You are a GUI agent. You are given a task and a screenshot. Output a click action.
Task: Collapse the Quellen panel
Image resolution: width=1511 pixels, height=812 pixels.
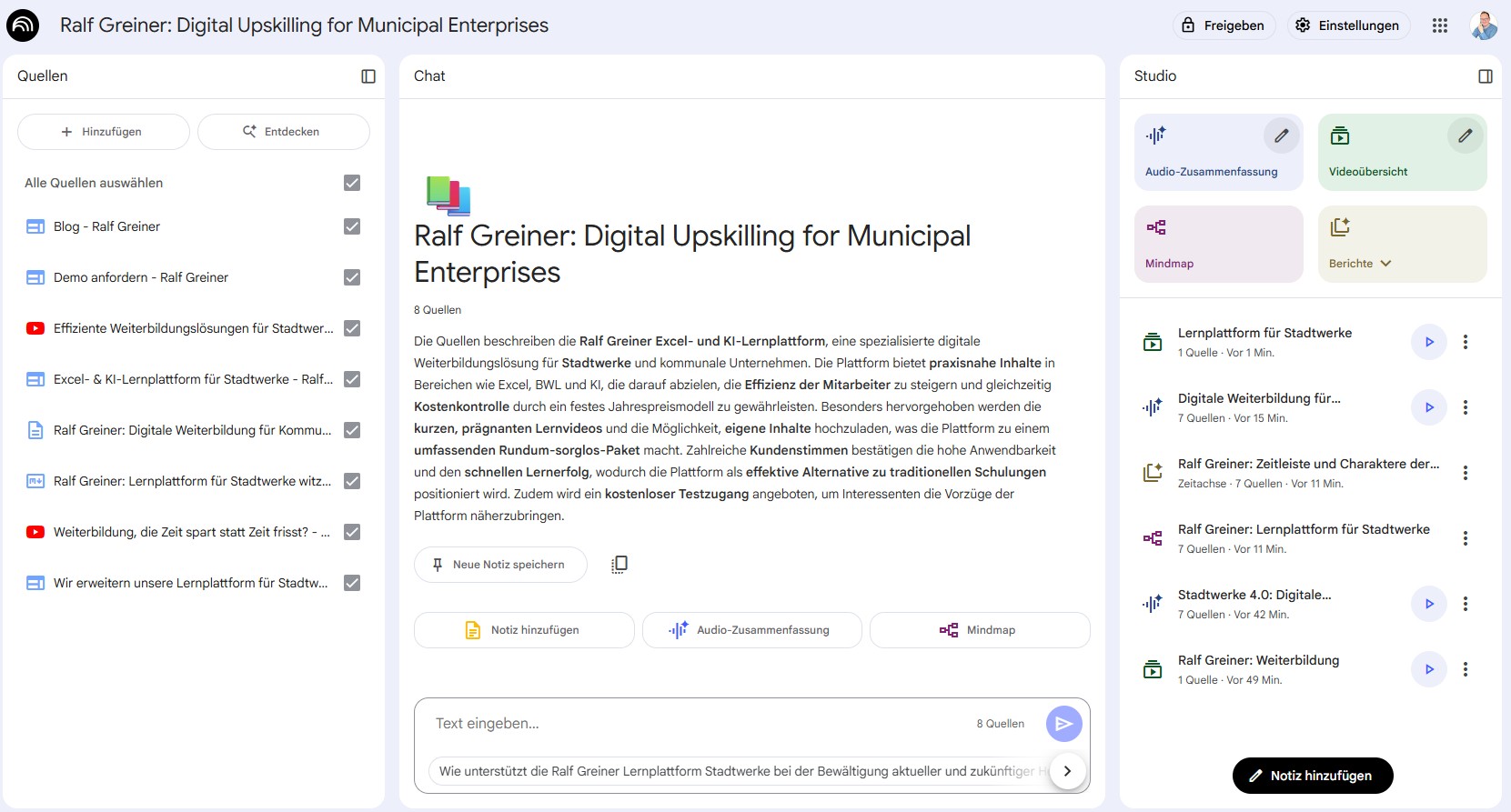pyautogui.click(x=368, y=76)
